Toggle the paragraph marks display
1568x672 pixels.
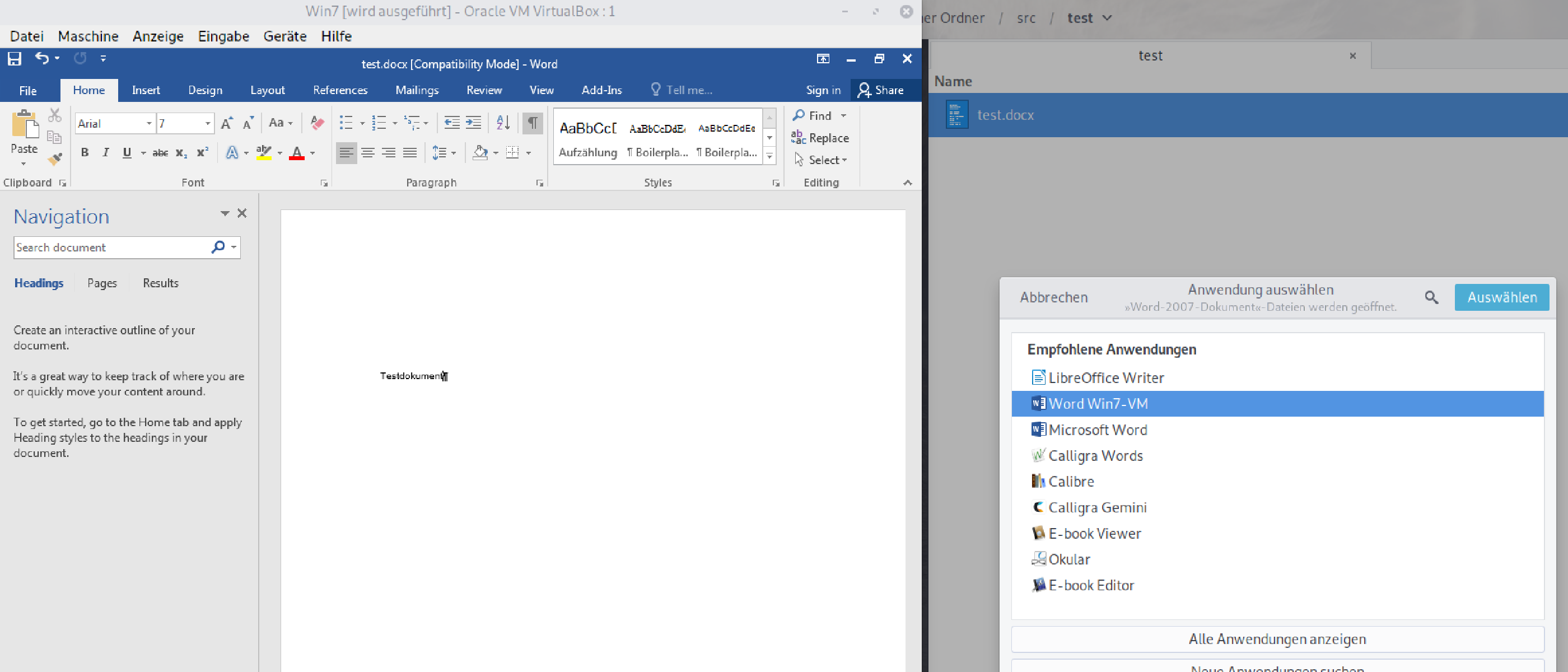(532, 122)
